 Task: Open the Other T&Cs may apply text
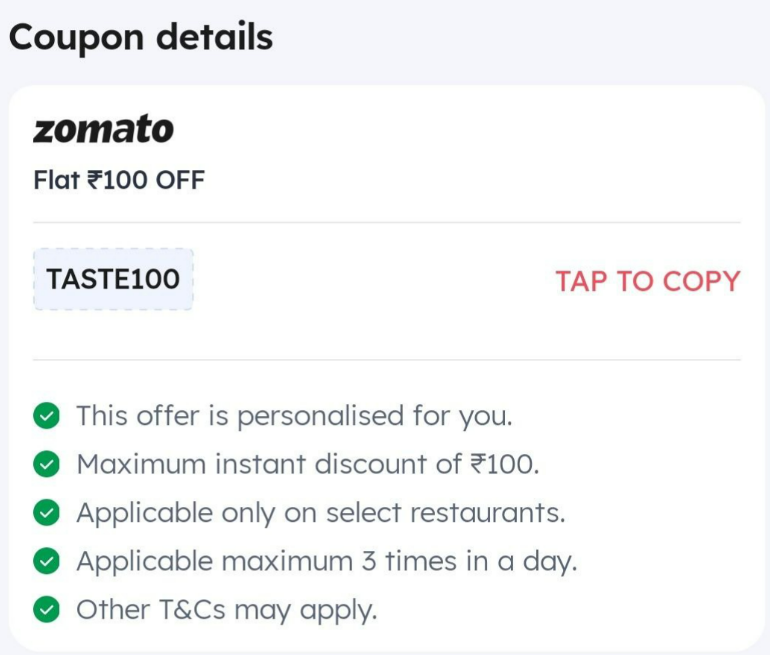click(x=227, y=610)
